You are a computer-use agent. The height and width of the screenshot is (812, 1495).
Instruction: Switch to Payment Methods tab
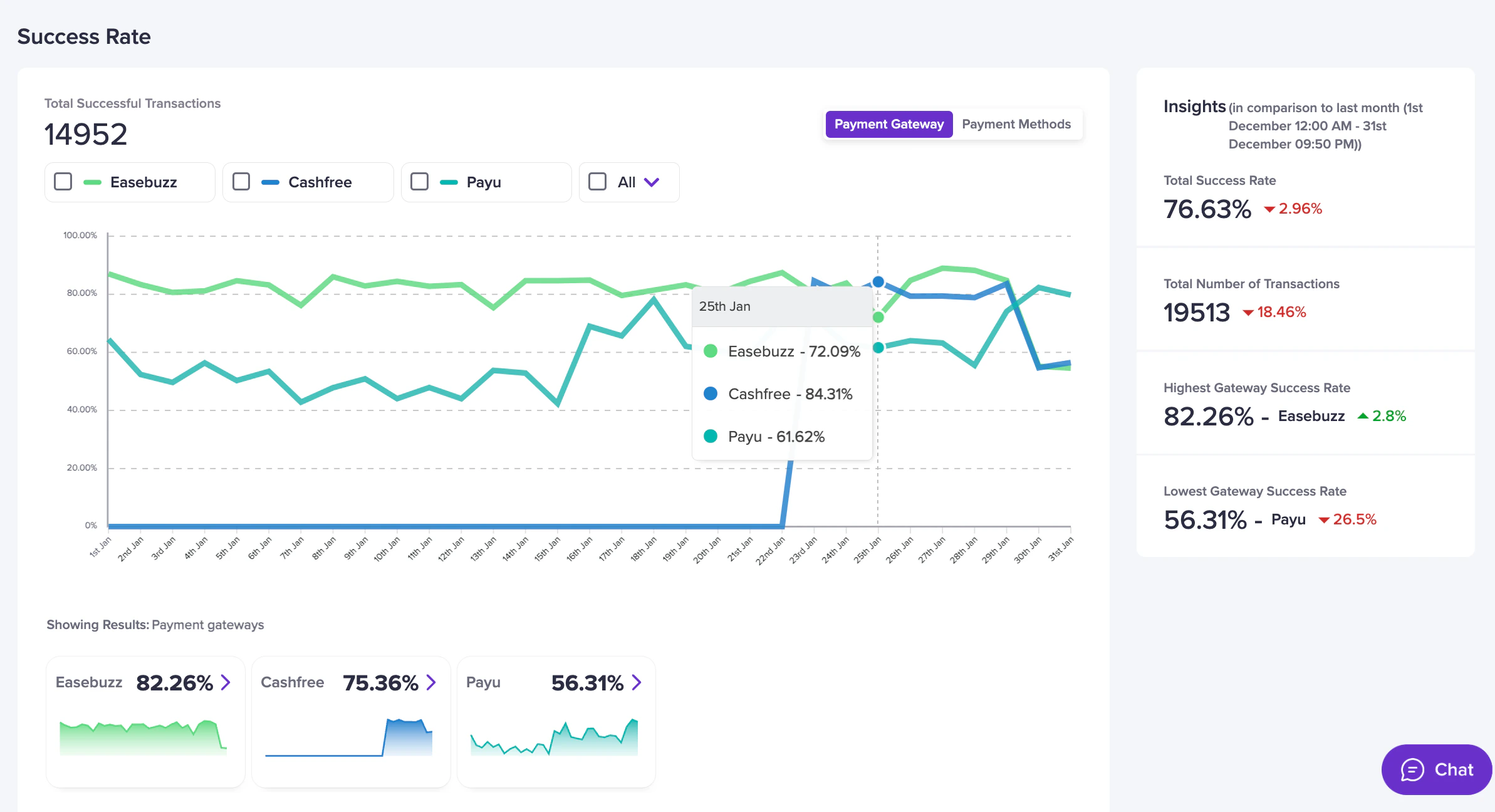1016,124
